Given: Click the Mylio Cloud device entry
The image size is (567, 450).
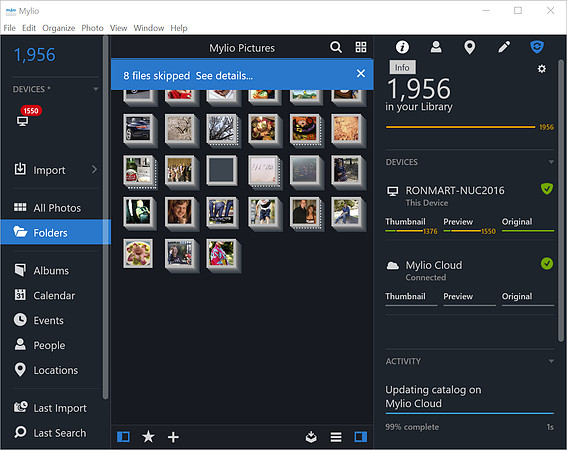Looking at the screenshot, I should 434,265.
